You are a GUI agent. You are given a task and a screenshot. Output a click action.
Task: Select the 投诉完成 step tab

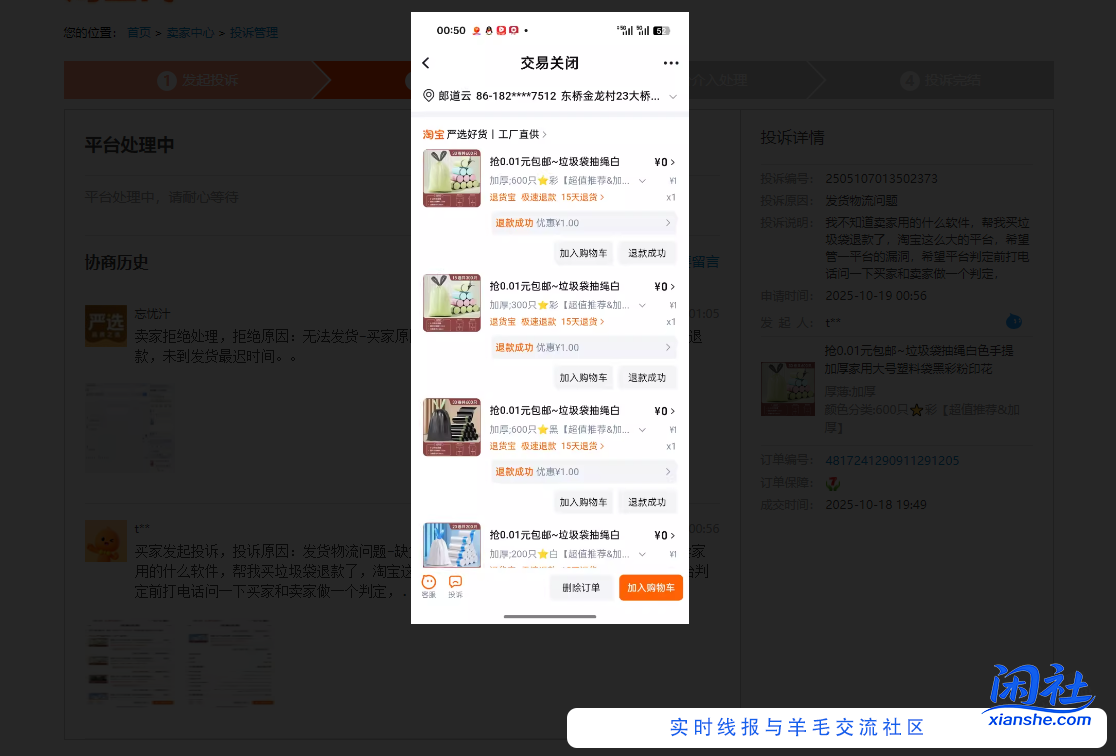tap(938, 79)
